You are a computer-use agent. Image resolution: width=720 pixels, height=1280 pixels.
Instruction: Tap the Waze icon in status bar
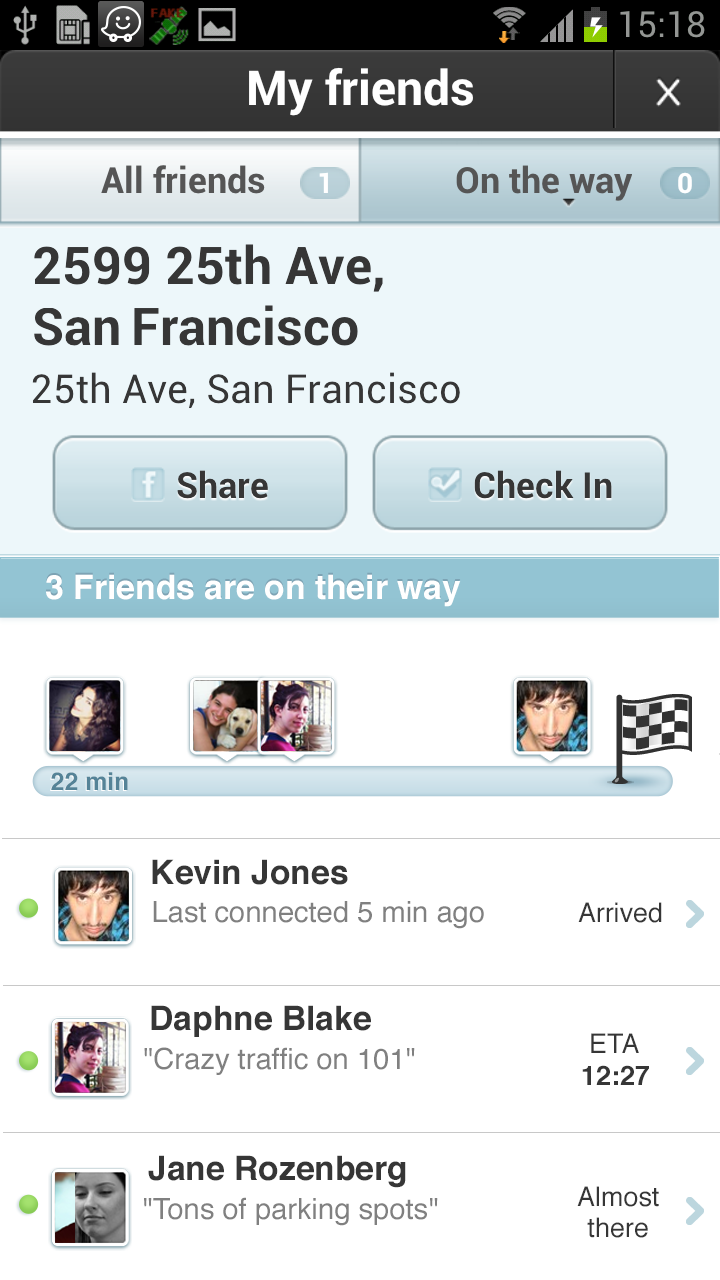(121, 24)
